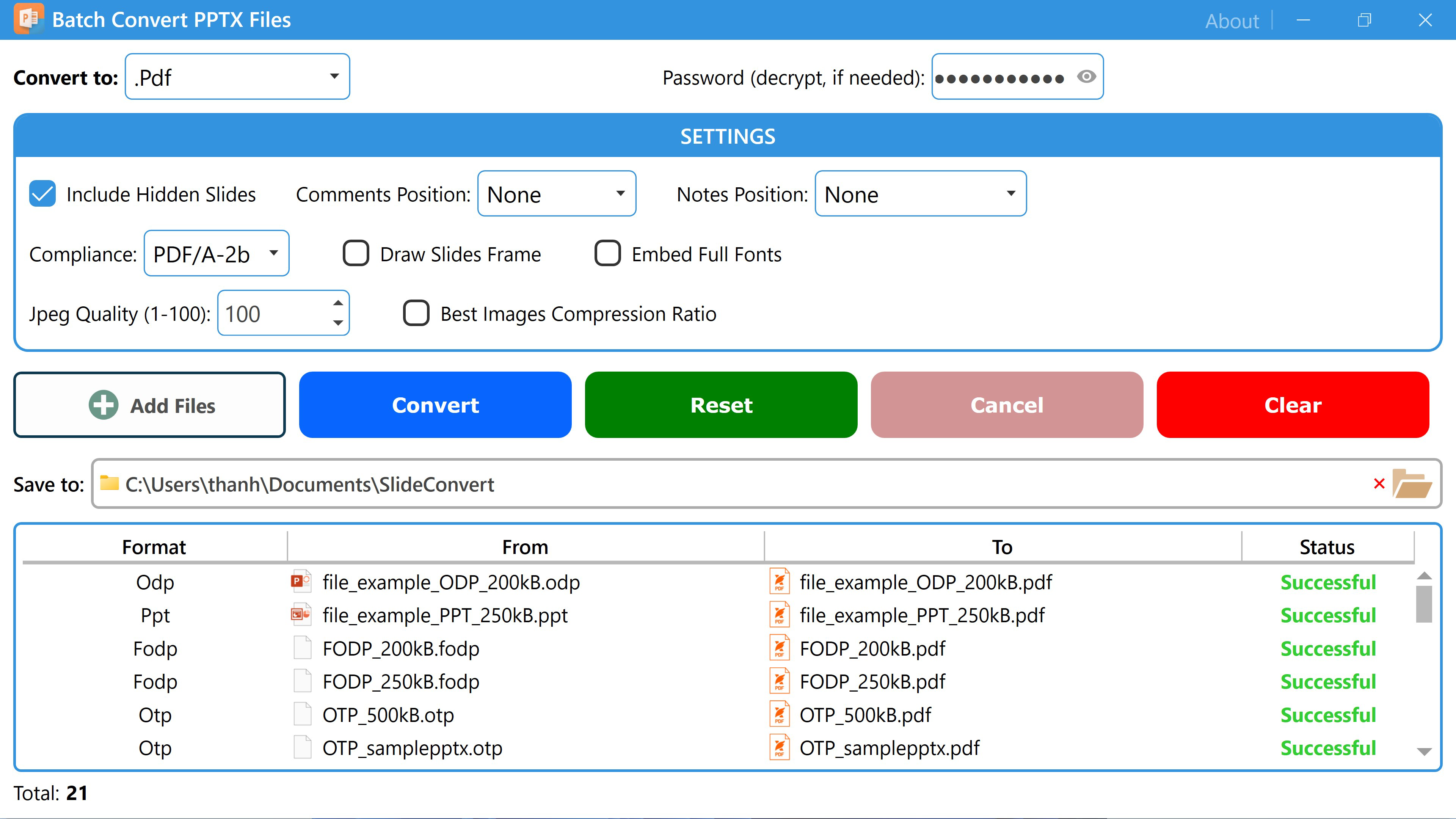Click the red Clear button
The height and width of the screenshot is (819, 1456).
(x=1293, y=405)
